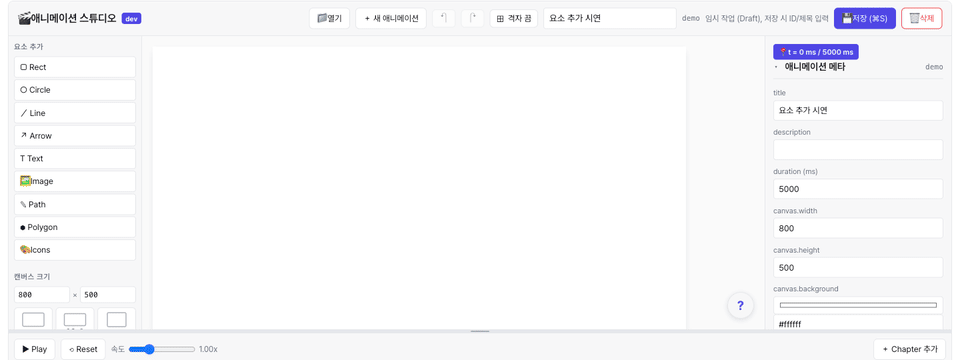Add a Text element
Viewport: 960px width, 360px height.
pos(75,159)
